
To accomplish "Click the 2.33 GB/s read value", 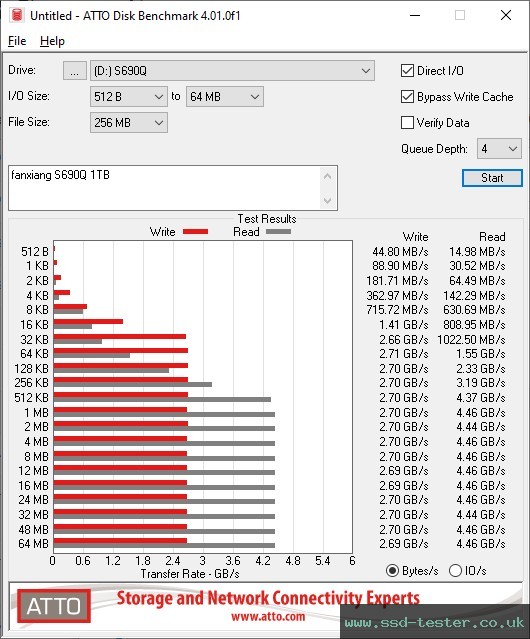I will point(481,369).
